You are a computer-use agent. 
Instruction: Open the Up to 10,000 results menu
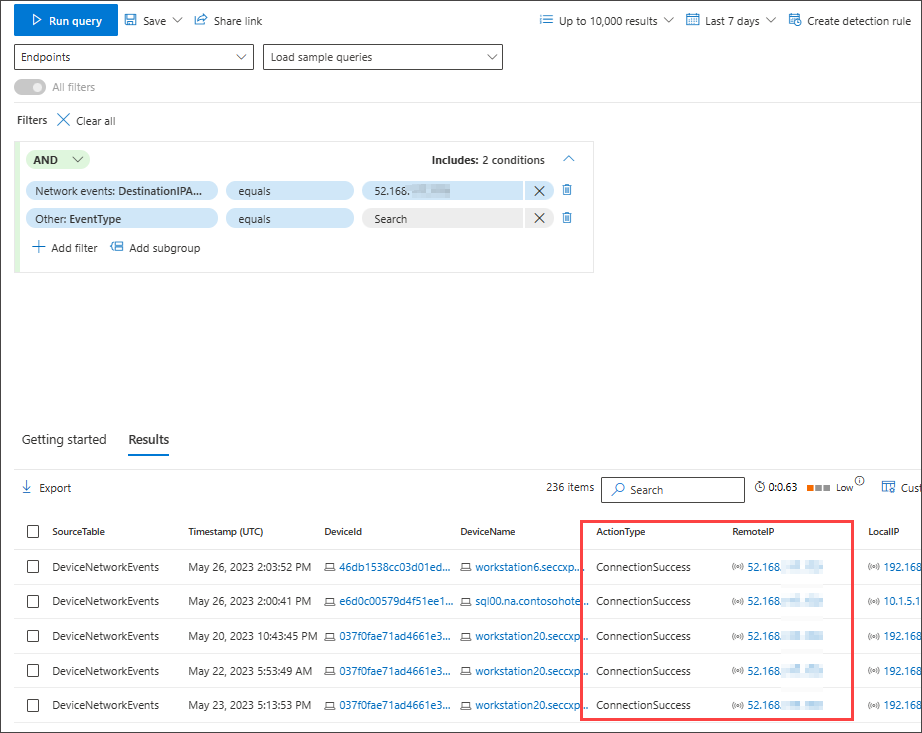click(x=604, y=19)
